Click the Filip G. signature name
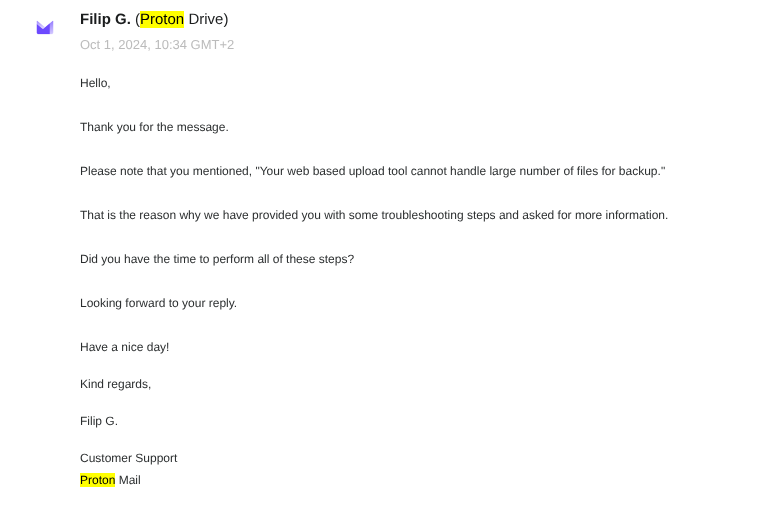This screenshot has height=507, width=777. [99, 421]
